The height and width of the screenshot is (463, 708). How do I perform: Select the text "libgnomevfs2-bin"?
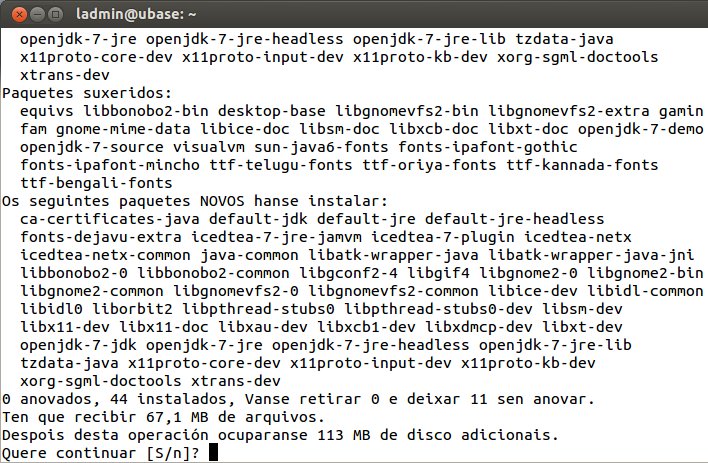(x=407, y=111)
